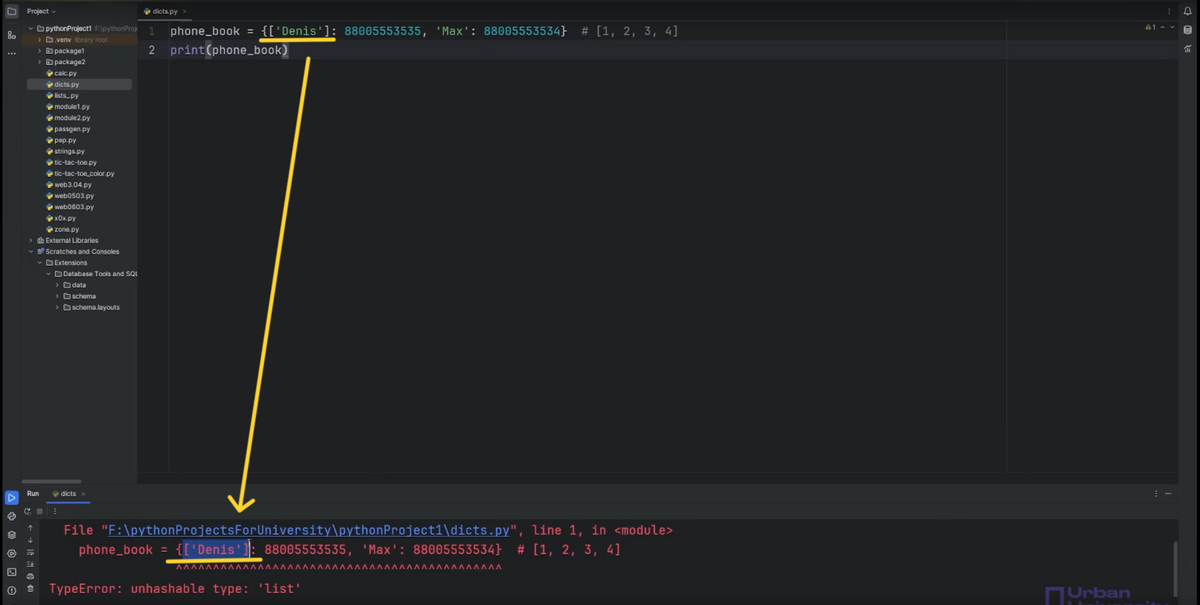Open editor tabs options kebab menu
Screen dimensions: 1200x605
[x=1169, y=11]
